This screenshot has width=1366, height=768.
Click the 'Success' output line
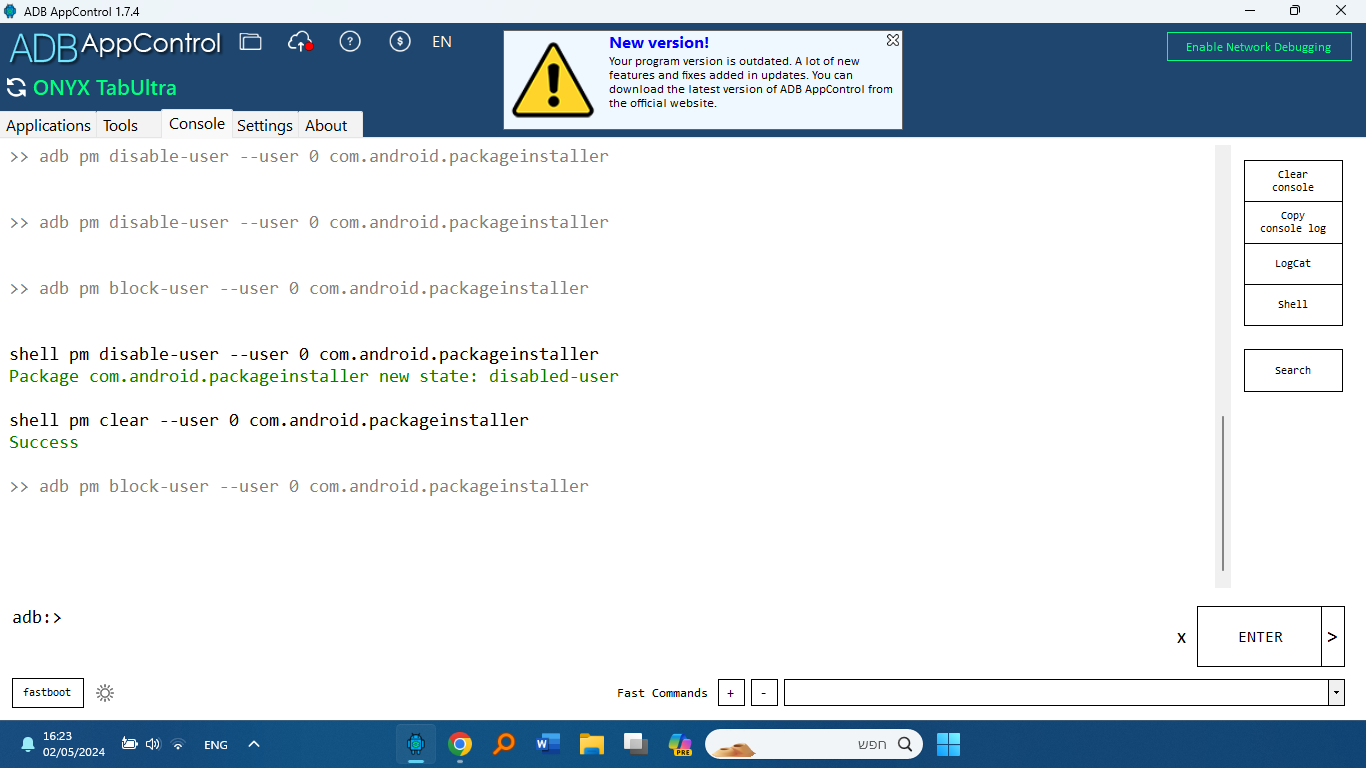coord(44,442)
